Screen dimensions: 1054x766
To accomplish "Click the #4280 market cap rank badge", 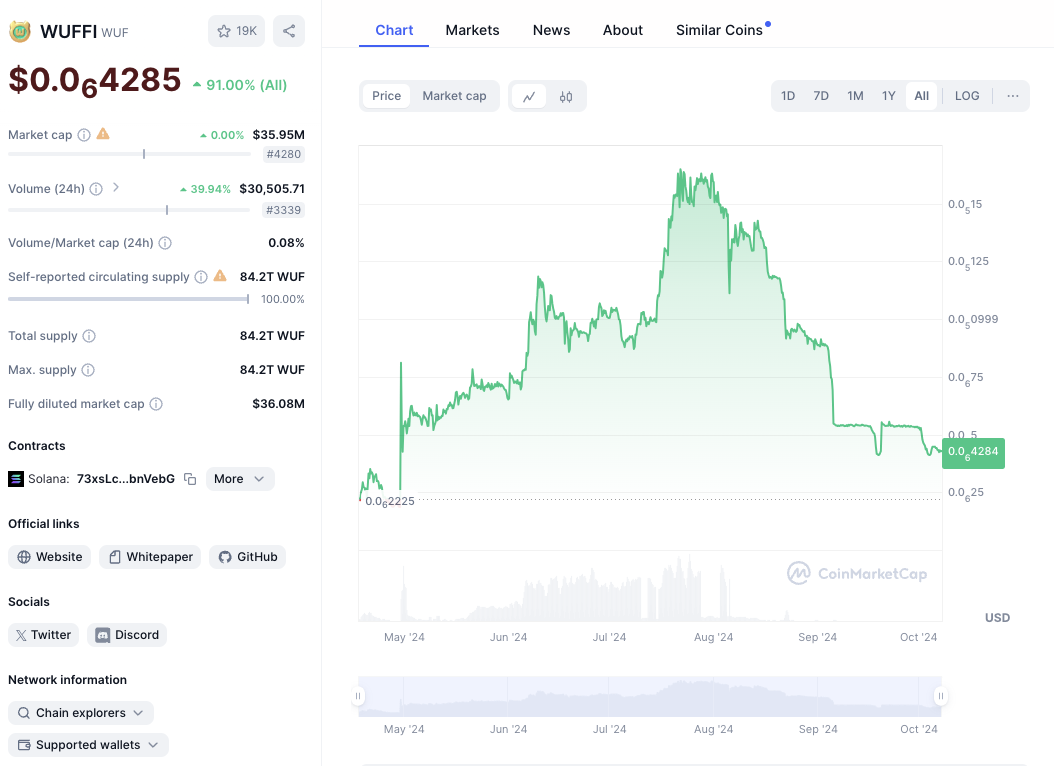I will [284, 155].
